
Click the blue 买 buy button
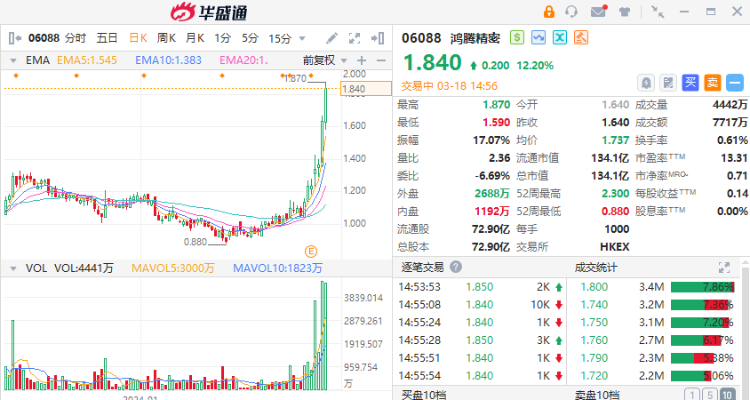point(690,83)
